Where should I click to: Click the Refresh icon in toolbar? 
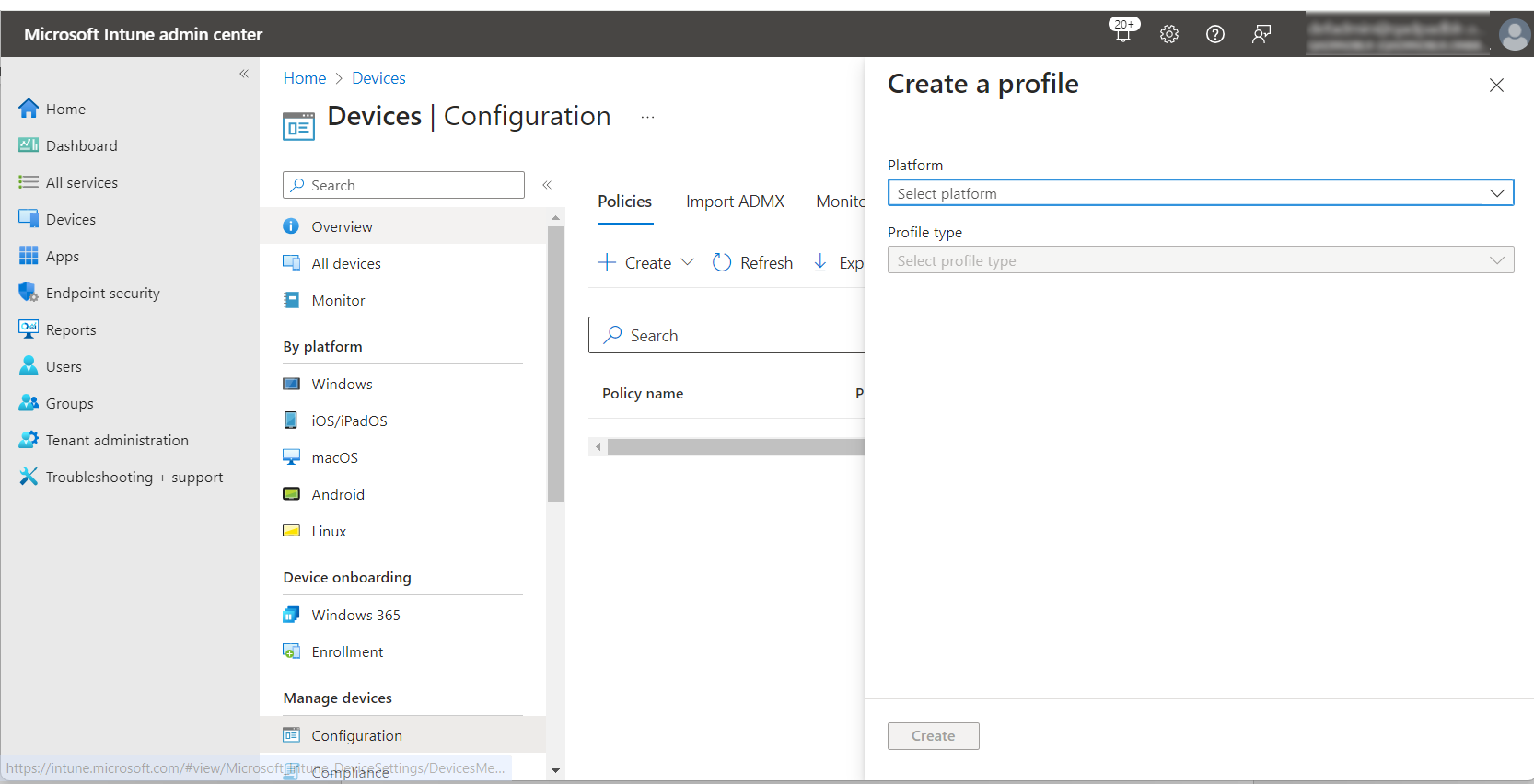(722, 263)
